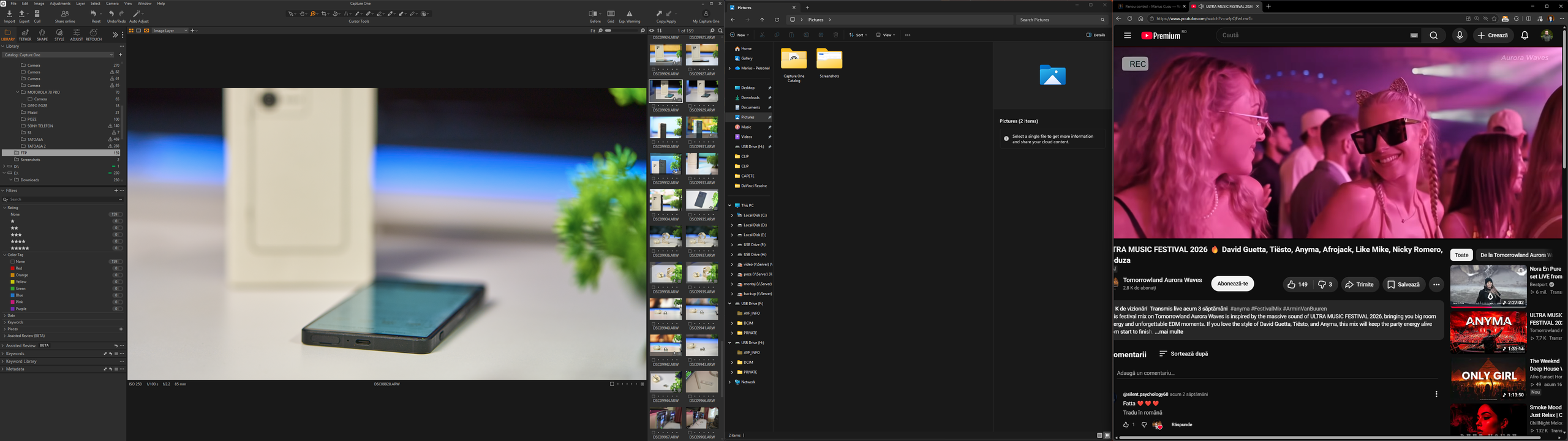Click the Adaugă un comentariu comment field

tap(1277, 373)
